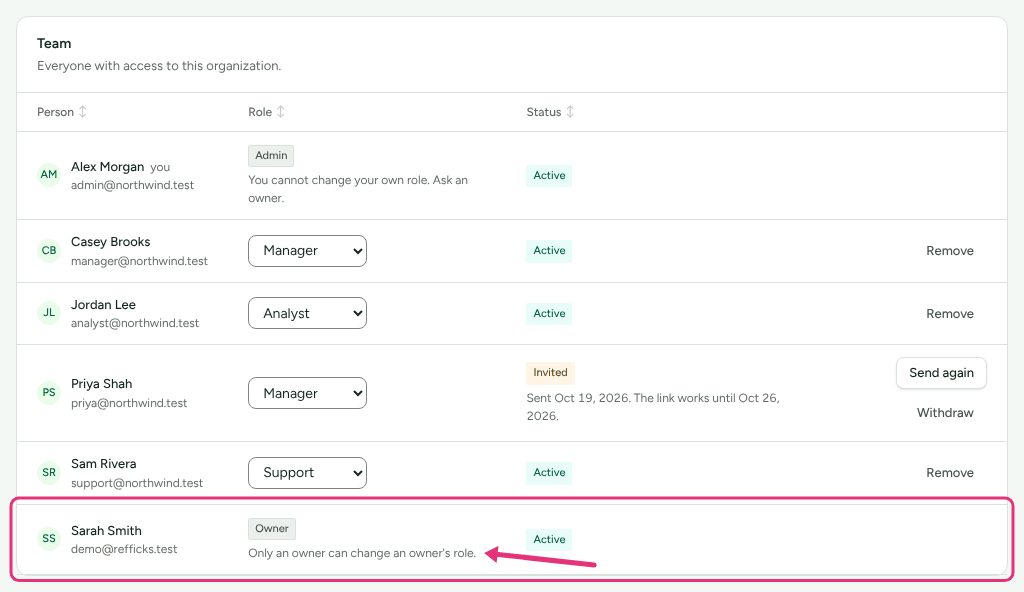Click the email priya@northwind.test
1024x592 pixels.
click(129, 403)
